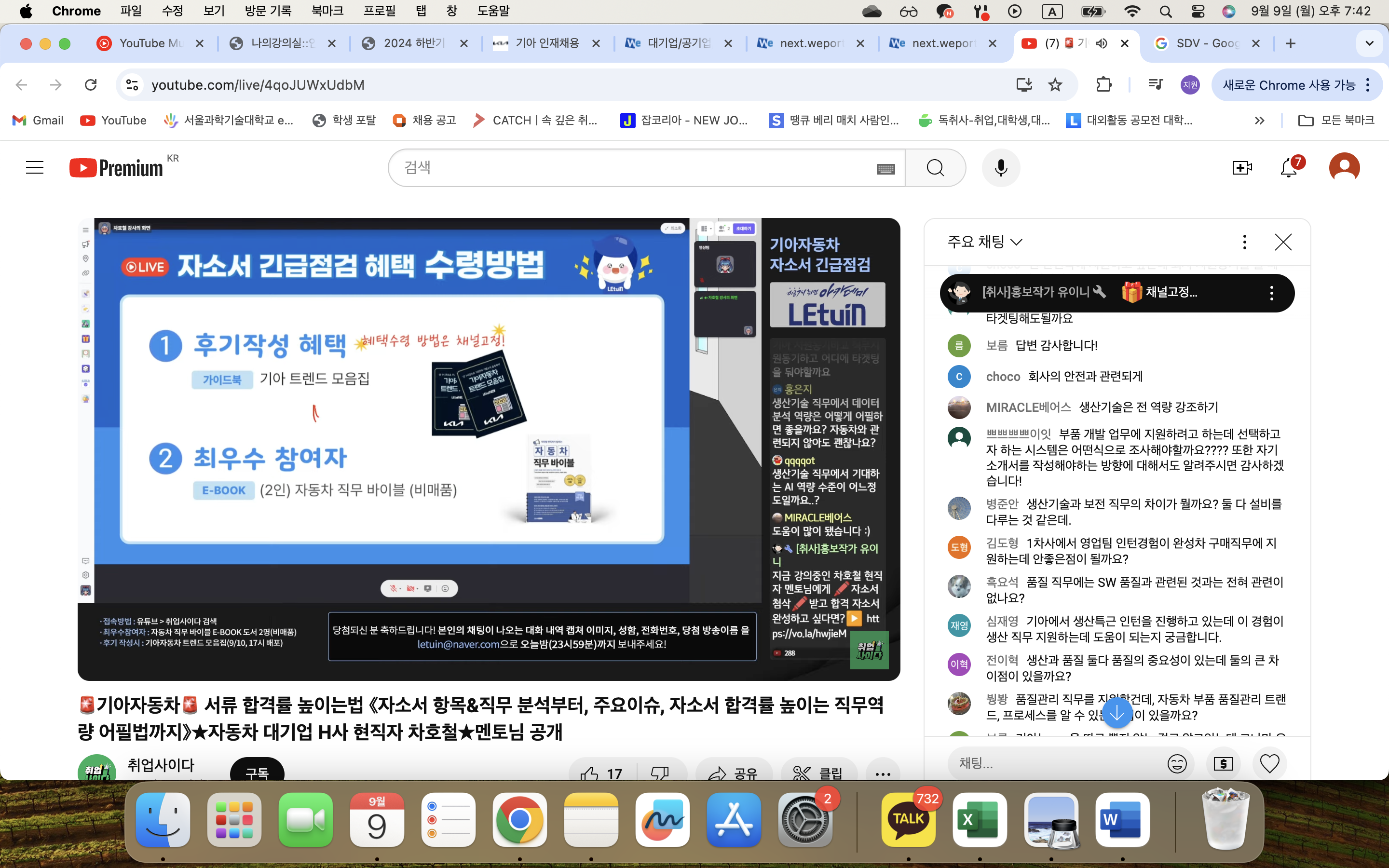Show hidden bookmarks overflow chevron

coord(1259,121)
